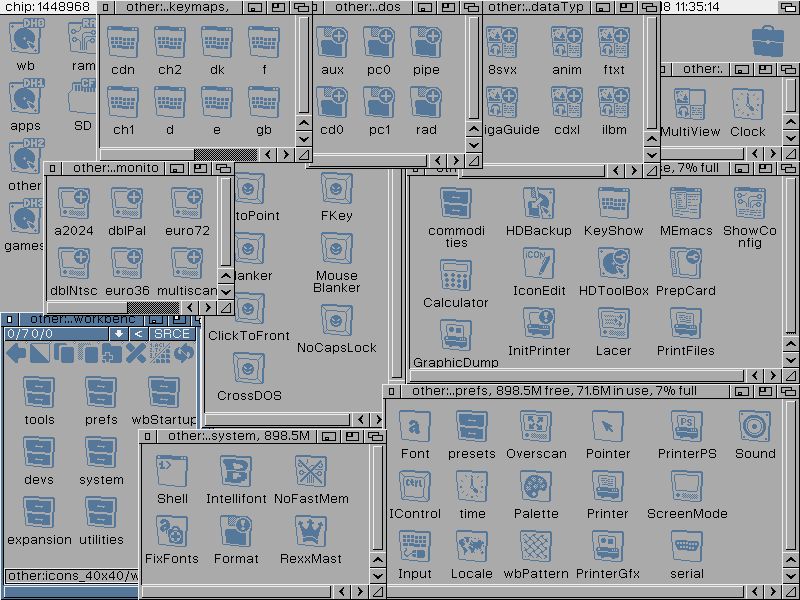This screenshot has width=800, height=600.
Task: Select the ilbm datatype icon
Action: point(614,103)
